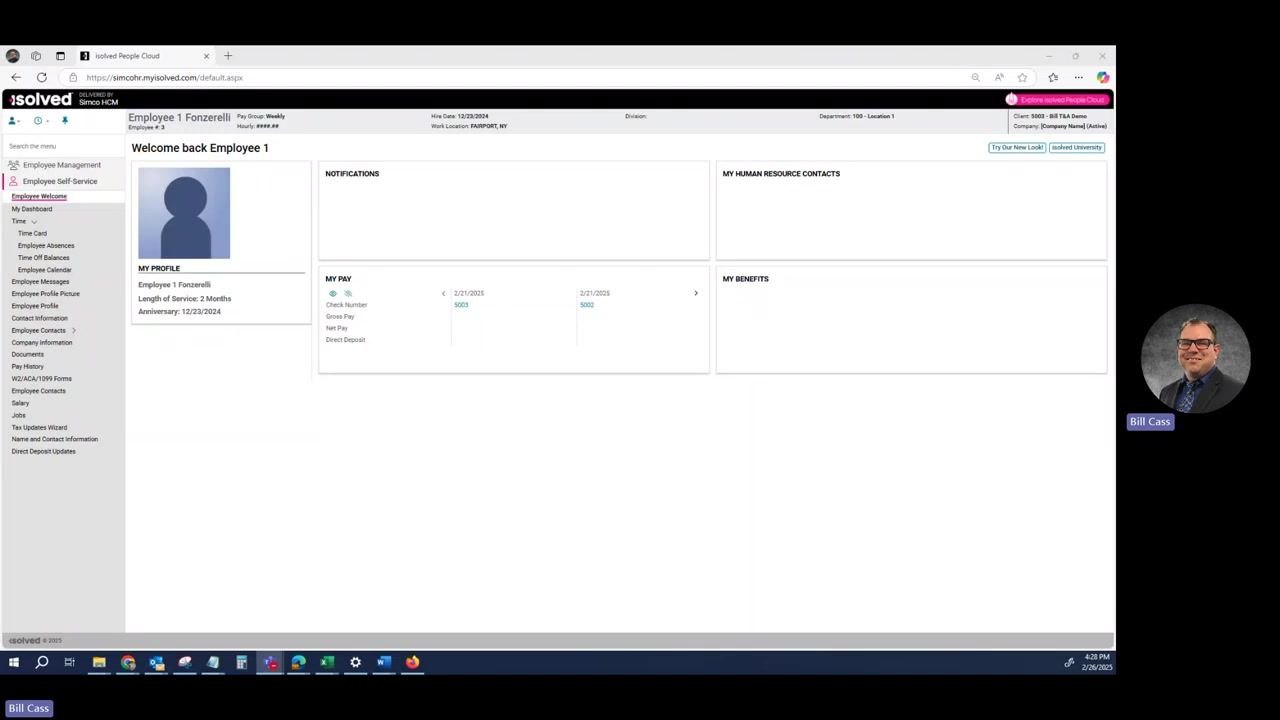The height and width of the screenshot is (720, 1280).
Task: Click the Search the menu field
Action: tap(62, 146)
